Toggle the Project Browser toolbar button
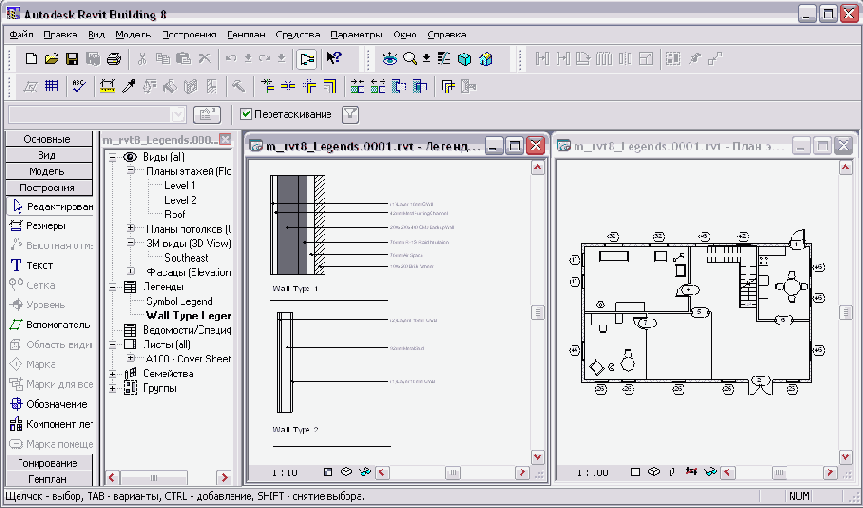This screenshot has width=863, height=508. (307, 59)
